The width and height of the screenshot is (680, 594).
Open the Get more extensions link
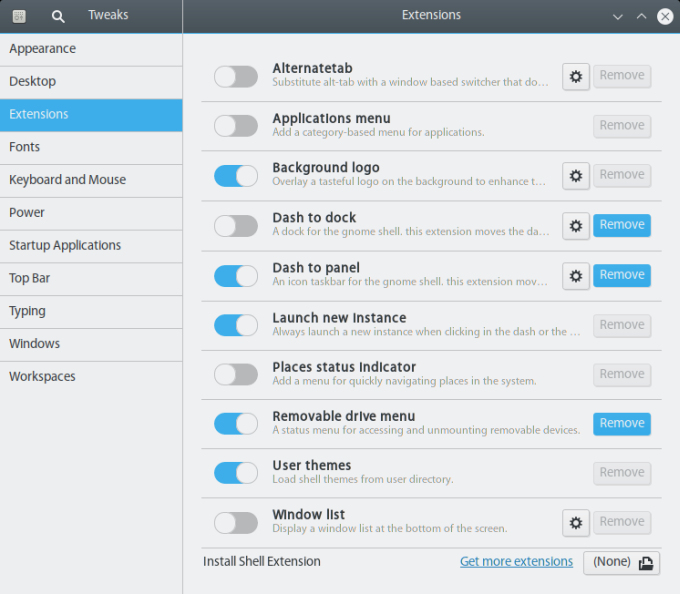tap(516, 562)
